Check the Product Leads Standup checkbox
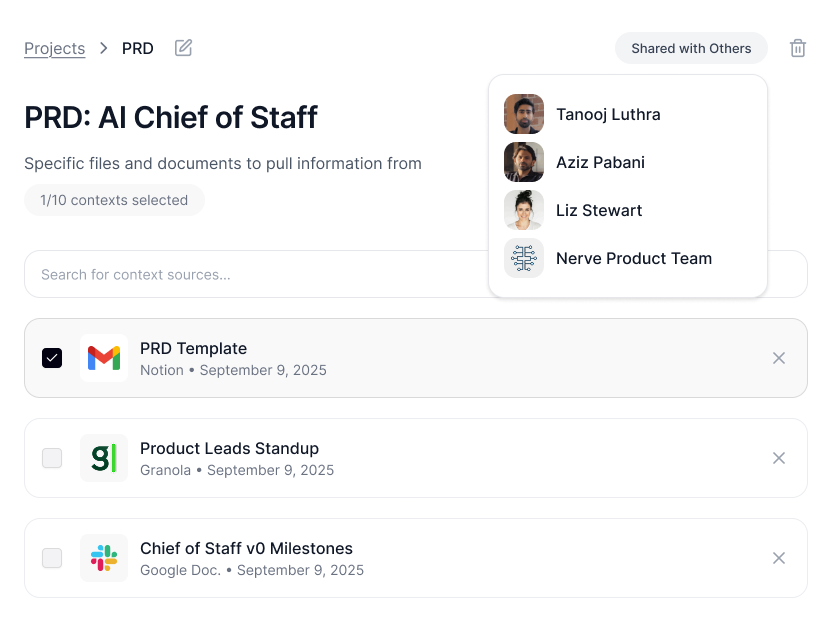The width and height of the screenshot is (832, 630). pyautogui.click(x=52, y=458)
